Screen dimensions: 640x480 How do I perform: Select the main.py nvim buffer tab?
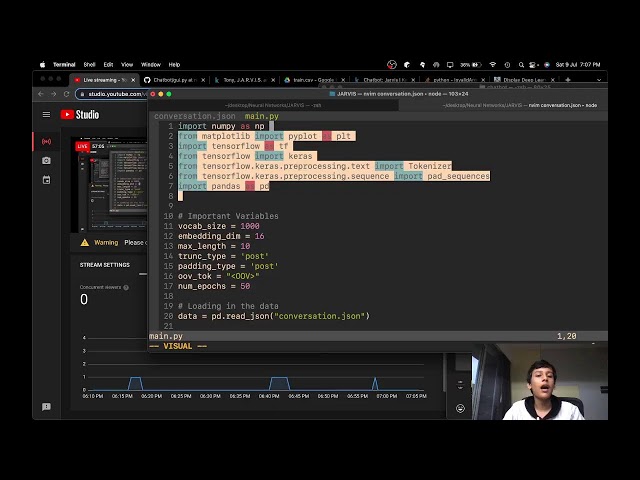click(262, 116)
